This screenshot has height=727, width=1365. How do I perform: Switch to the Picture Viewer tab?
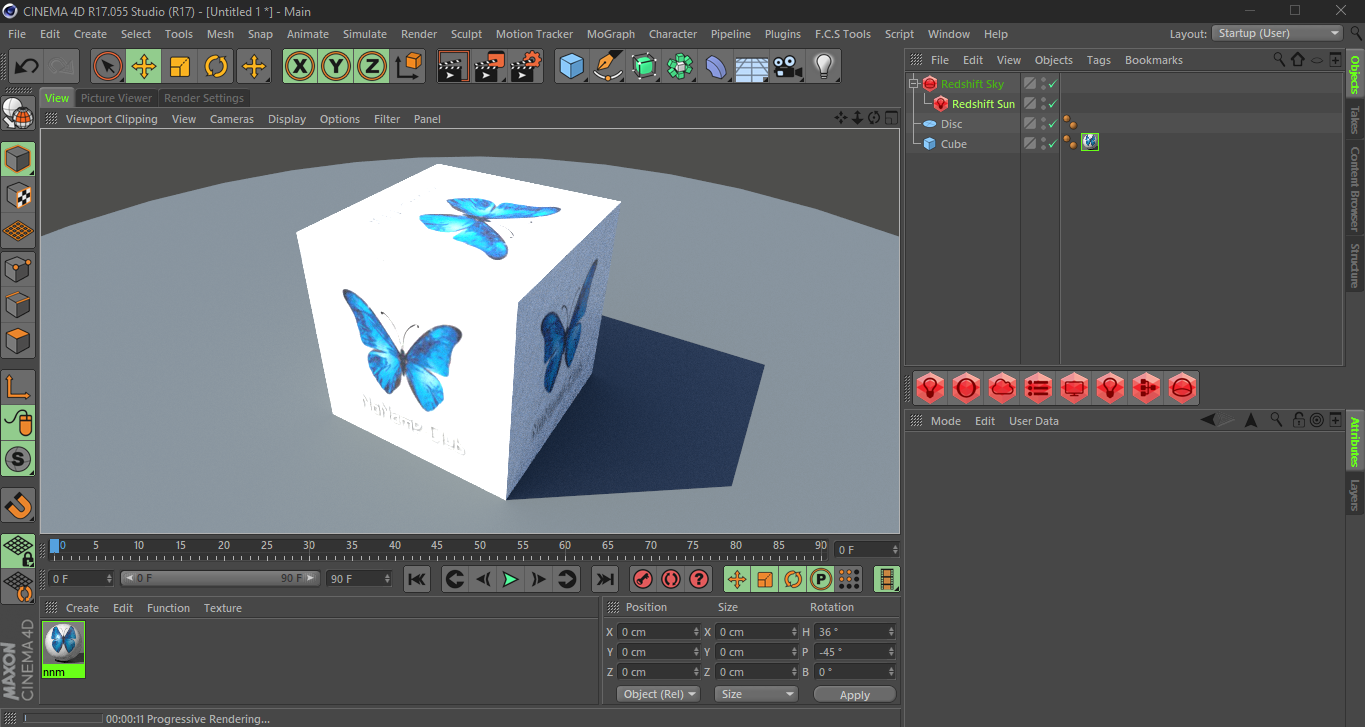116,98
